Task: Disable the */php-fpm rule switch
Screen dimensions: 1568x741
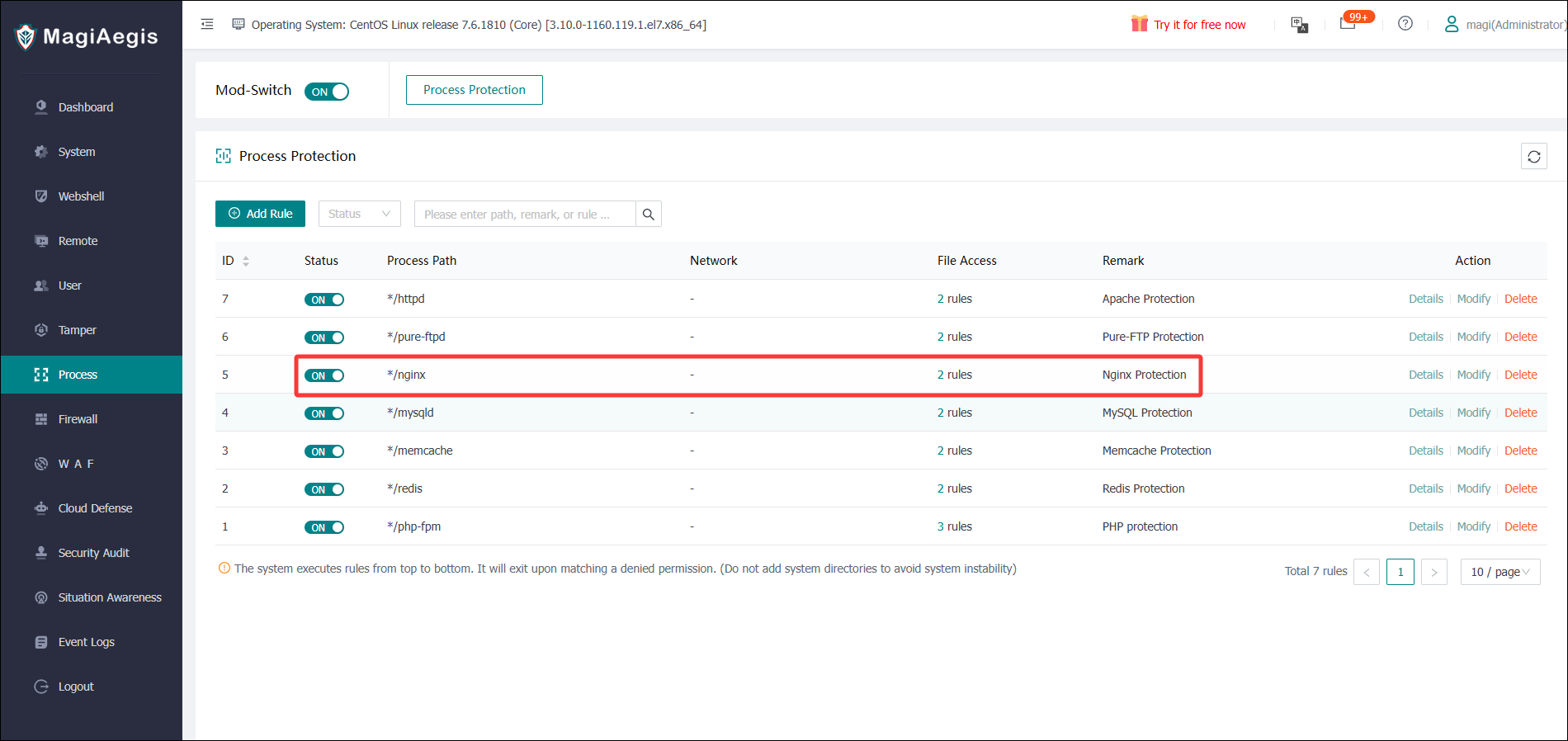Action: point(324,527)
